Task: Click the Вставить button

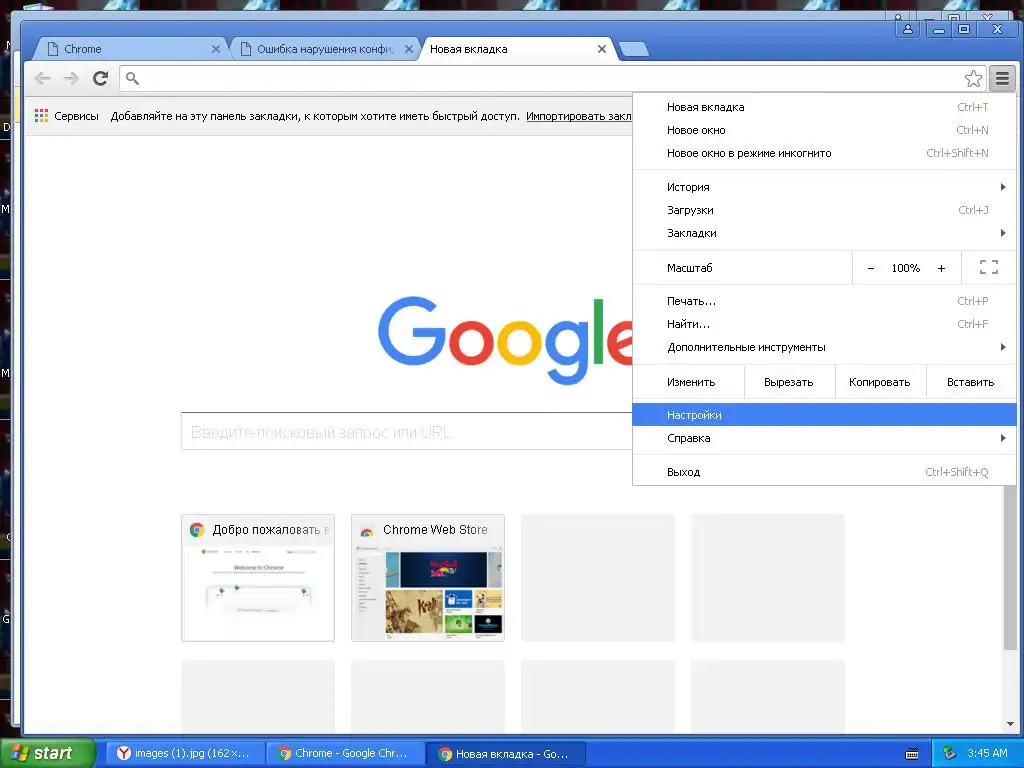Action: pyautogui.click(x=970, y=382)
